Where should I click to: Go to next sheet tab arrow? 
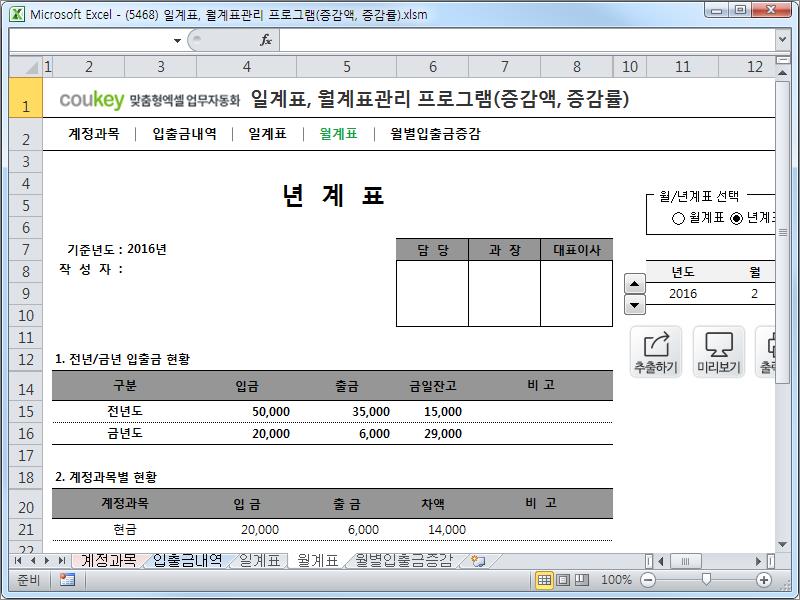[47, 561]
